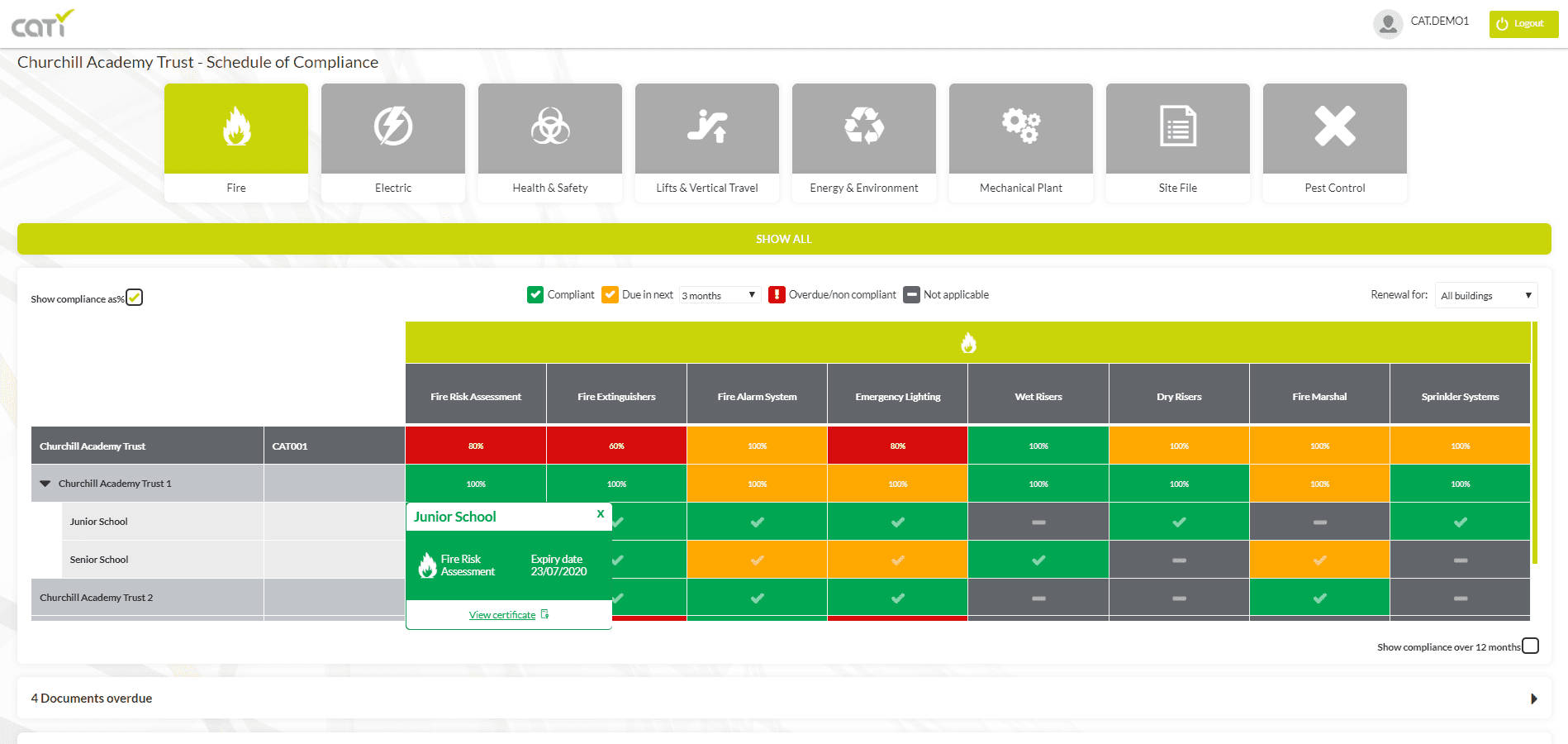Image resolution: width=1568 pixels, height=744 pixels.
Task: Select the Energy & Environment tab label
Action: click(x=864, y=188)
